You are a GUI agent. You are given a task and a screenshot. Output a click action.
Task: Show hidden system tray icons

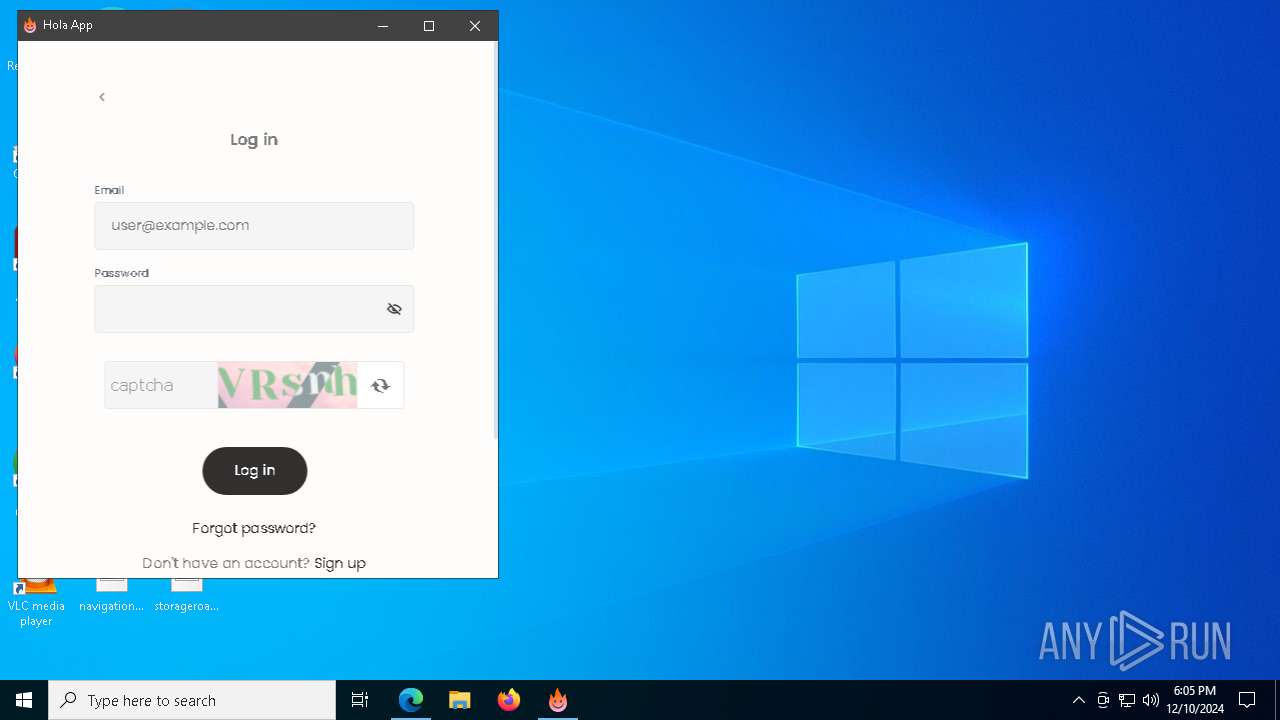1078,700
